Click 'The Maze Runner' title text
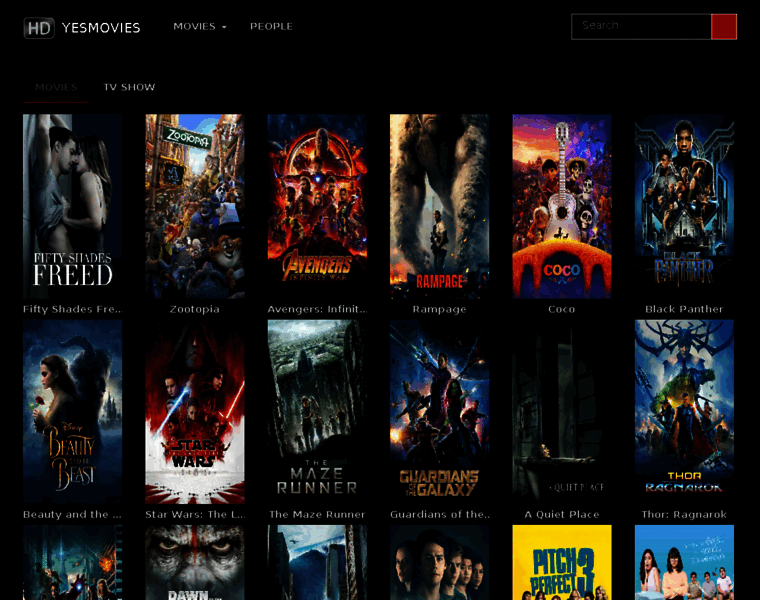760x600 pixels. [317, 515]
